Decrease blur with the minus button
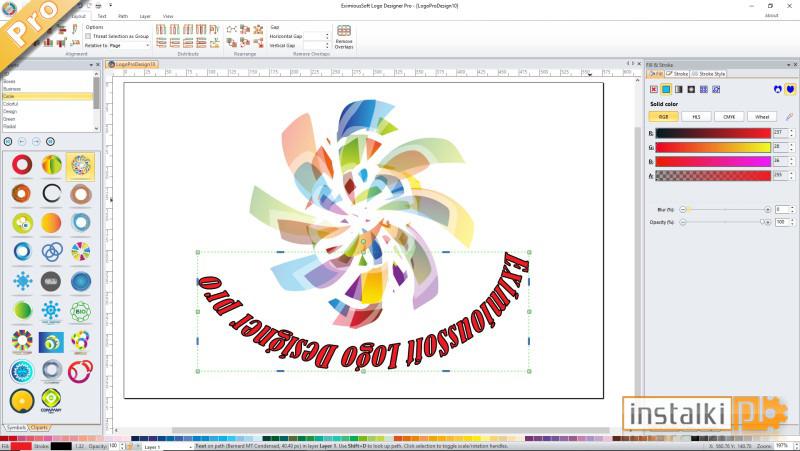Image resolution: width=800 pixels, height=451 pixels. click(683, 210)
